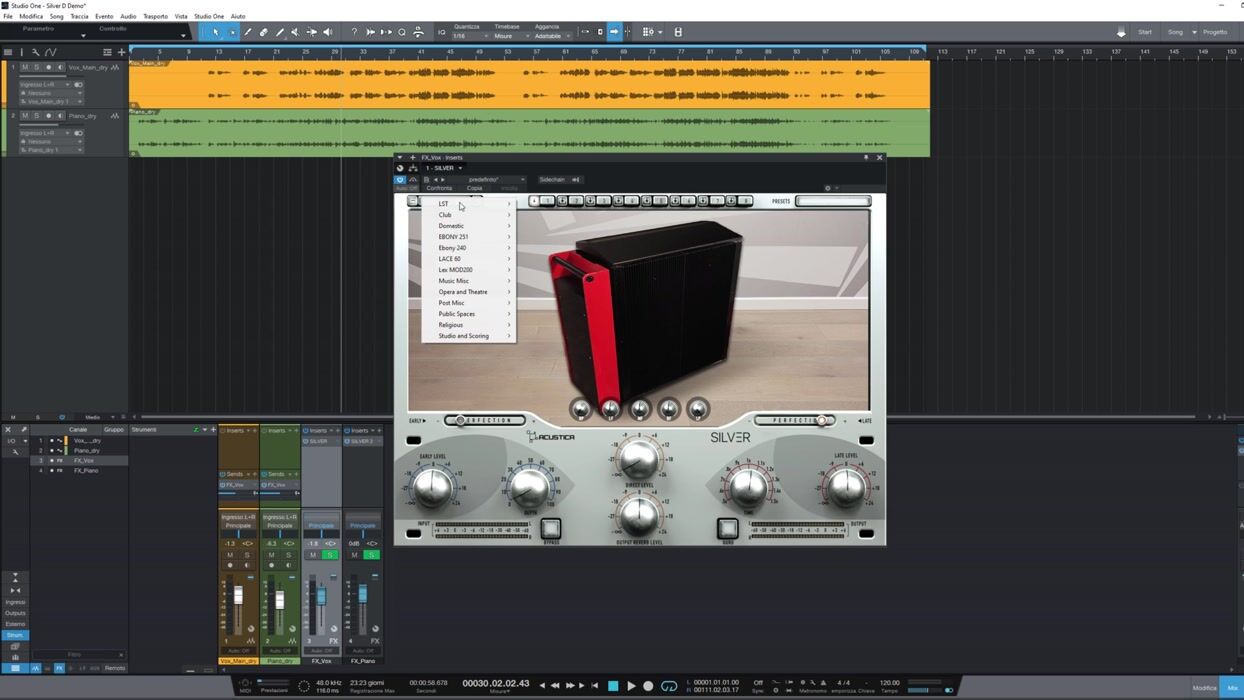This screenshot has height=700, width=1244.
Task: Click the Sidechain button
Action: coord(552,180)
